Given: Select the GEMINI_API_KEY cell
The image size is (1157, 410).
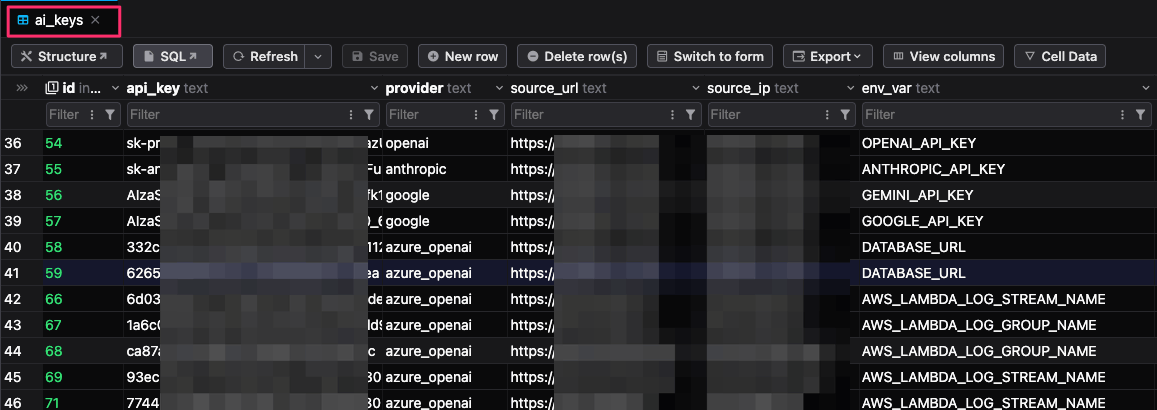Looking at the screenshot, I should coord(1006,195).
